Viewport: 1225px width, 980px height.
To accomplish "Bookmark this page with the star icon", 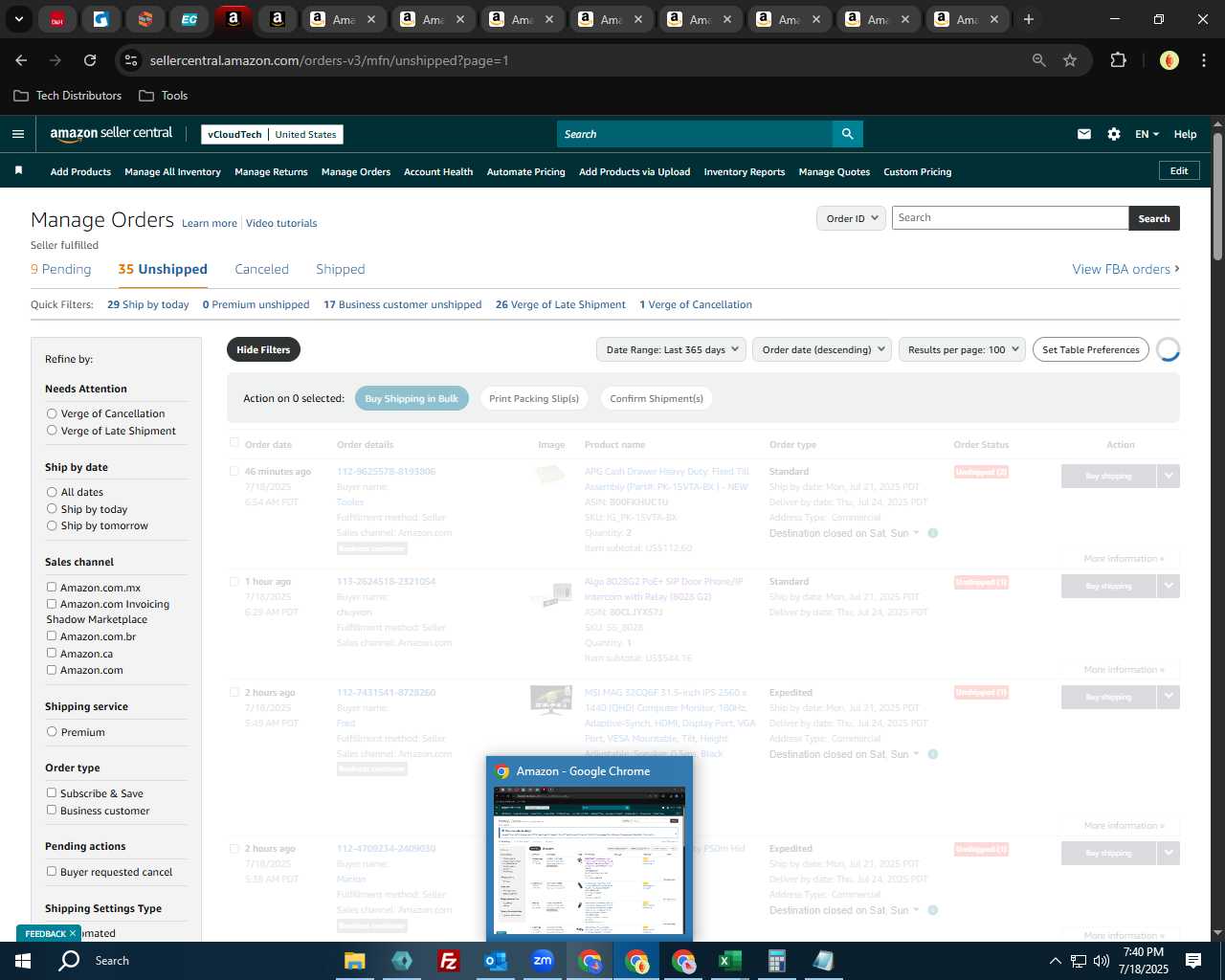I will pyautogui.click(x=1070, y=60).
